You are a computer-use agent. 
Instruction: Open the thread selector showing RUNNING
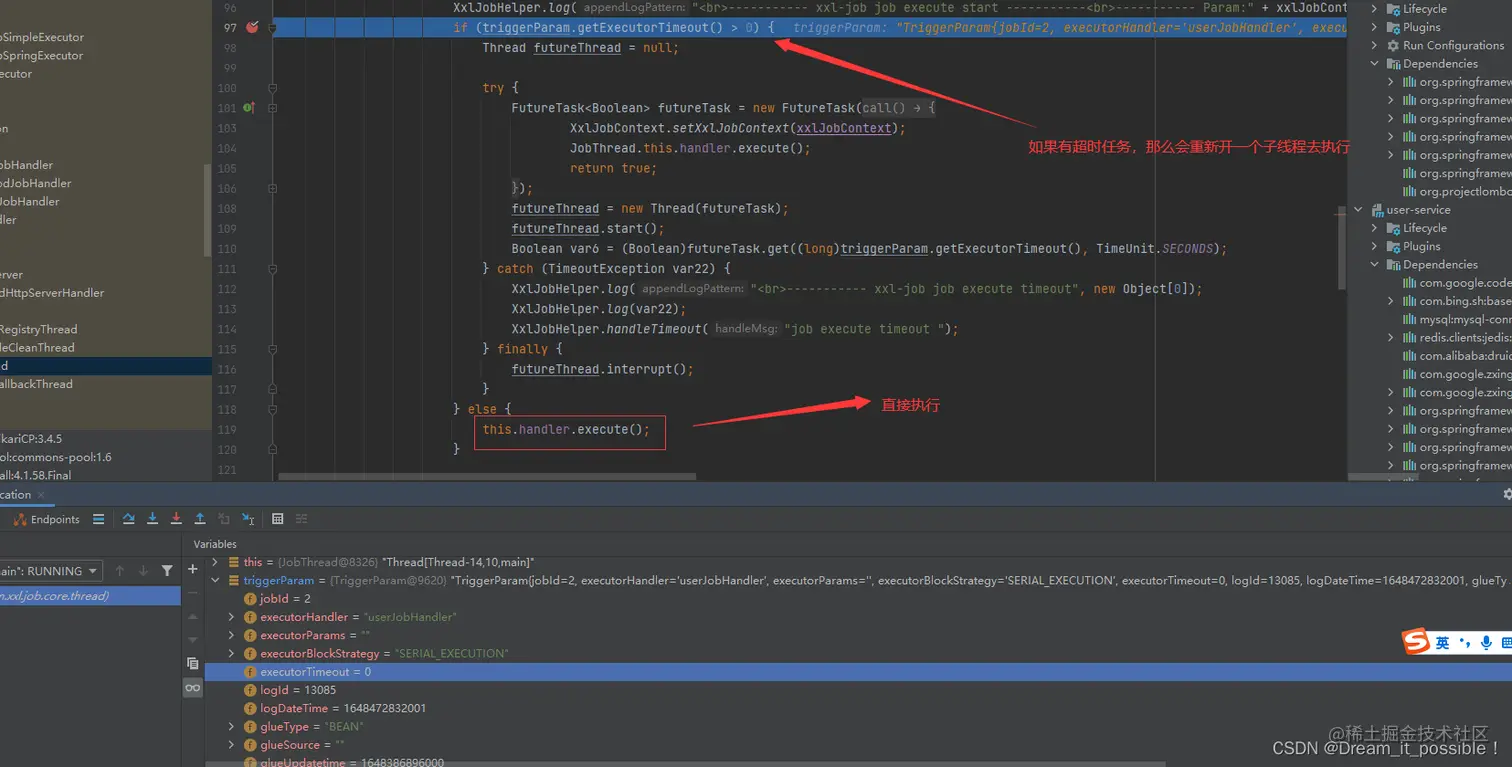50,571
